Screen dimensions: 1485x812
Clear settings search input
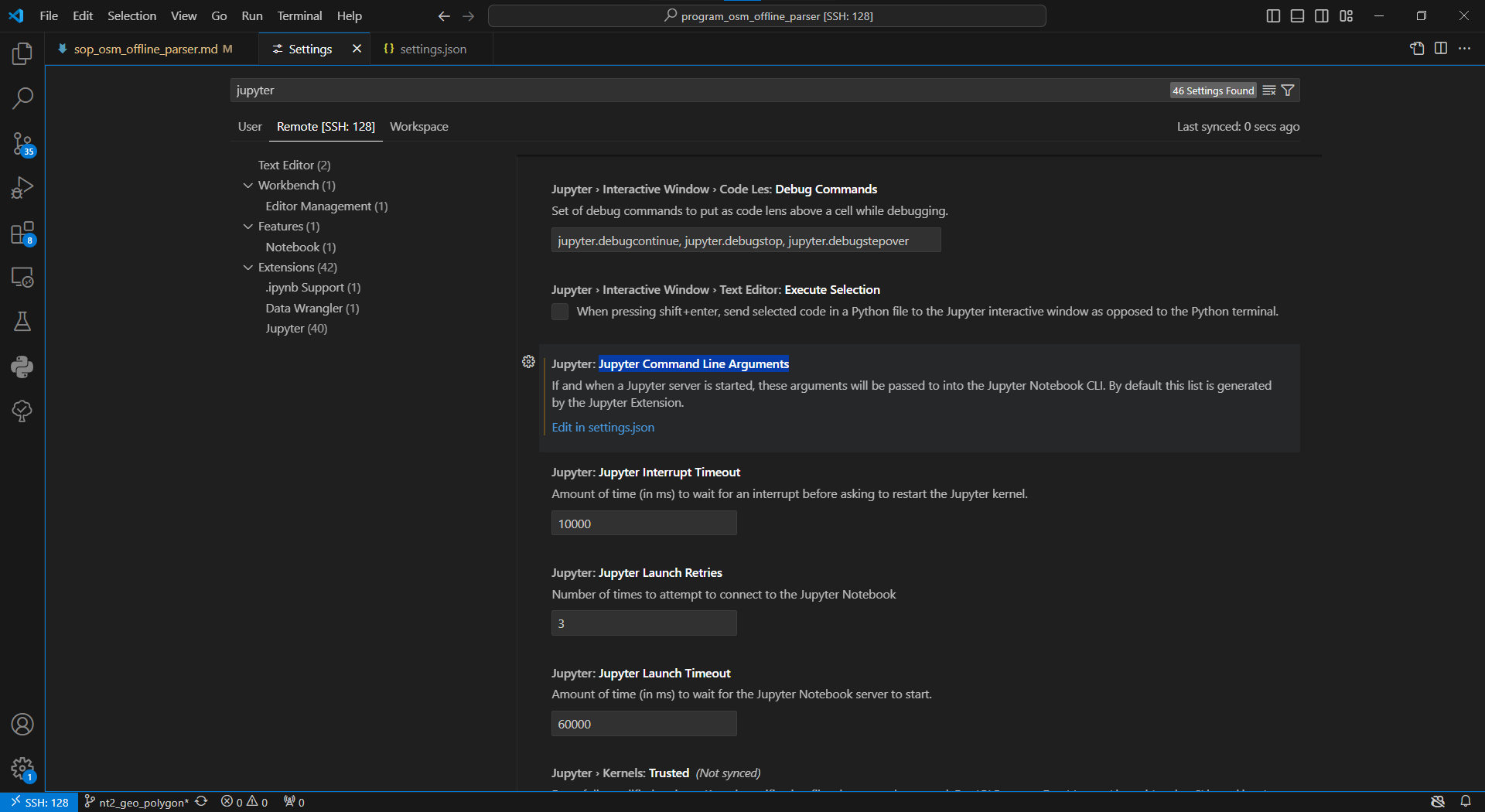coord(1269,90)
